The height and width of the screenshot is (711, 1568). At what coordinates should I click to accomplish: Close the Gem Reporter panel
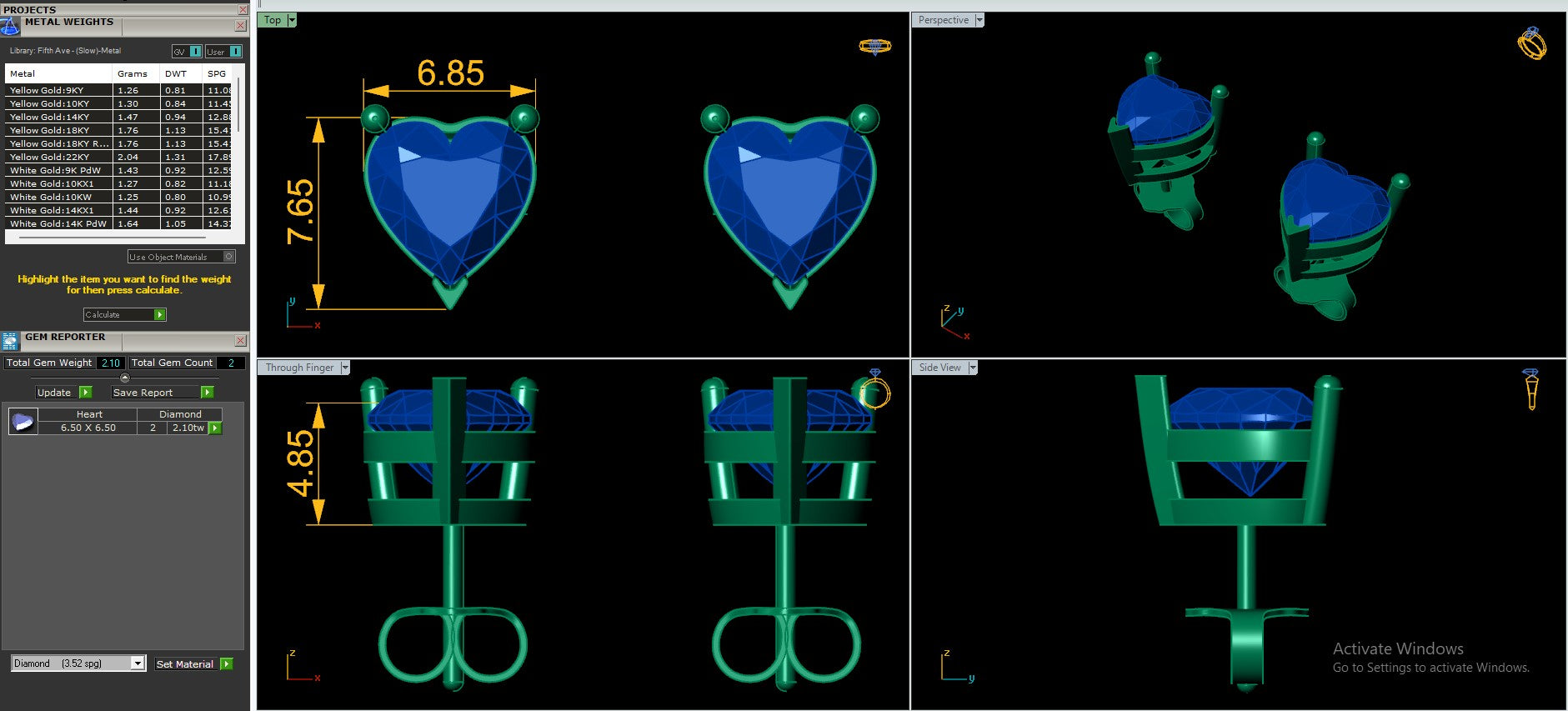click(241, 340)
